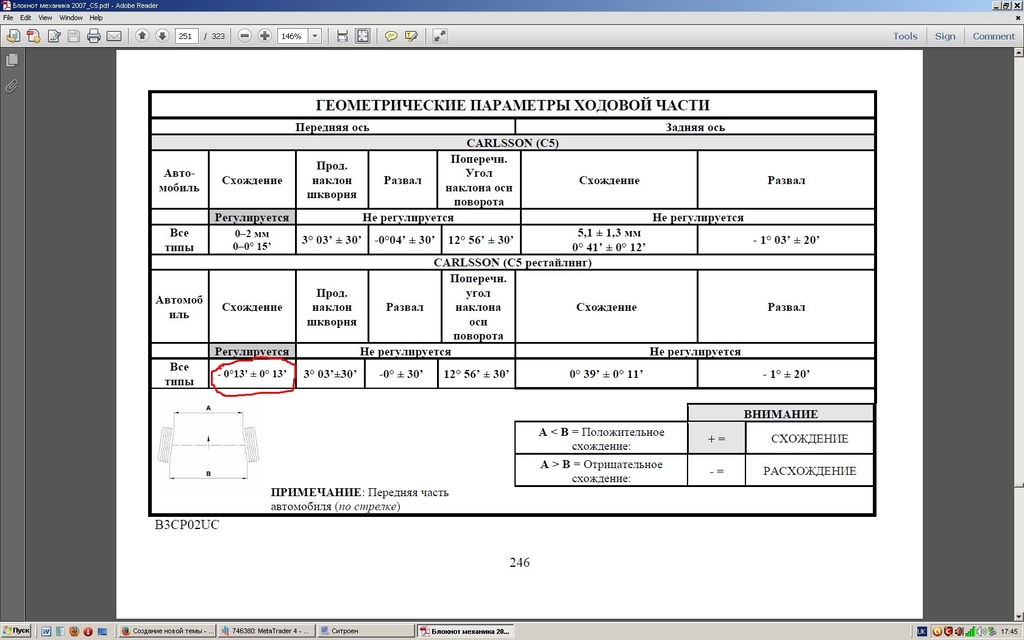This screenshot has height=640, width=1024.
Task: Click the РАСХОЖДЕНИЕ cell
Action: tap(809, 471)
